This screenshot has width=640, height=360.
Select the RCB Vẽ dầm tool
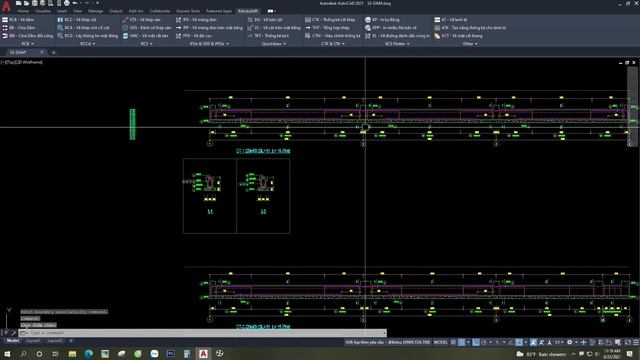18,20
